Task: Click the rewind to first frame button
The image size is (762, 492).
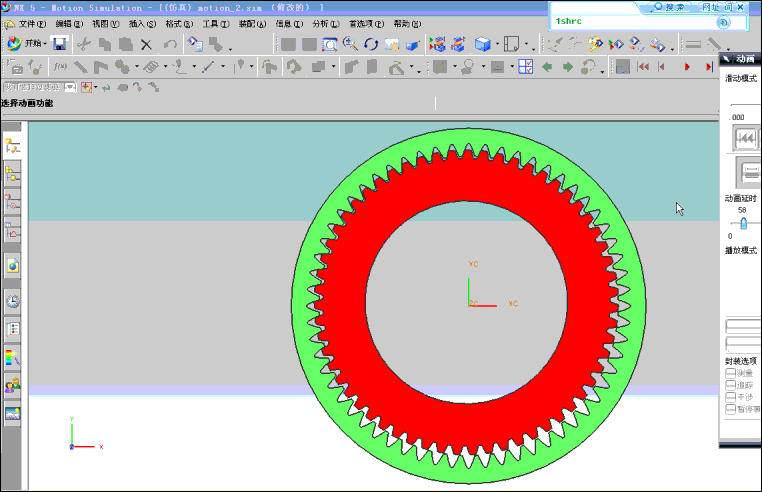Action: 643,67
